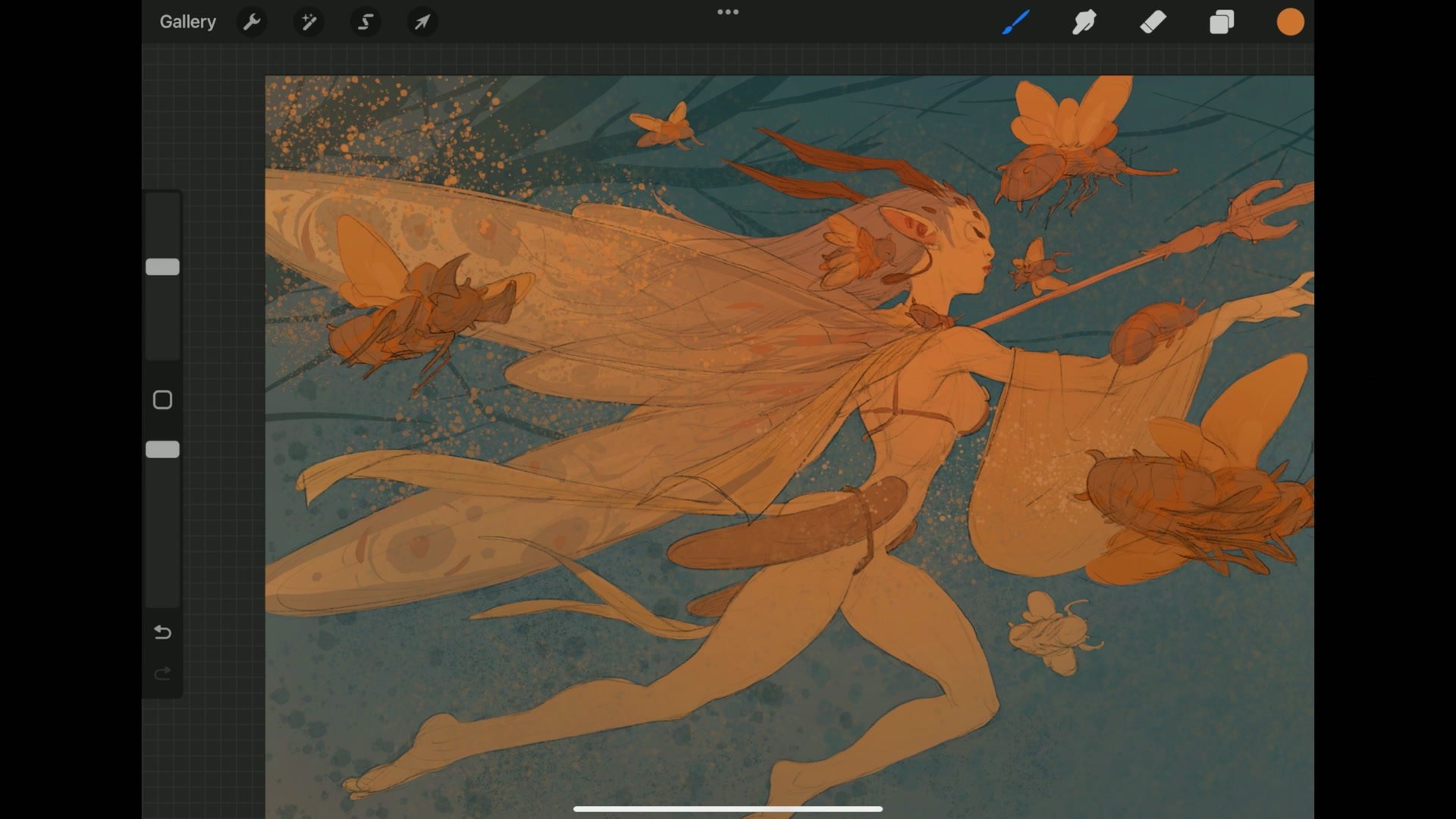Open the Adjustments magic wand panel

tap(308, 22)
